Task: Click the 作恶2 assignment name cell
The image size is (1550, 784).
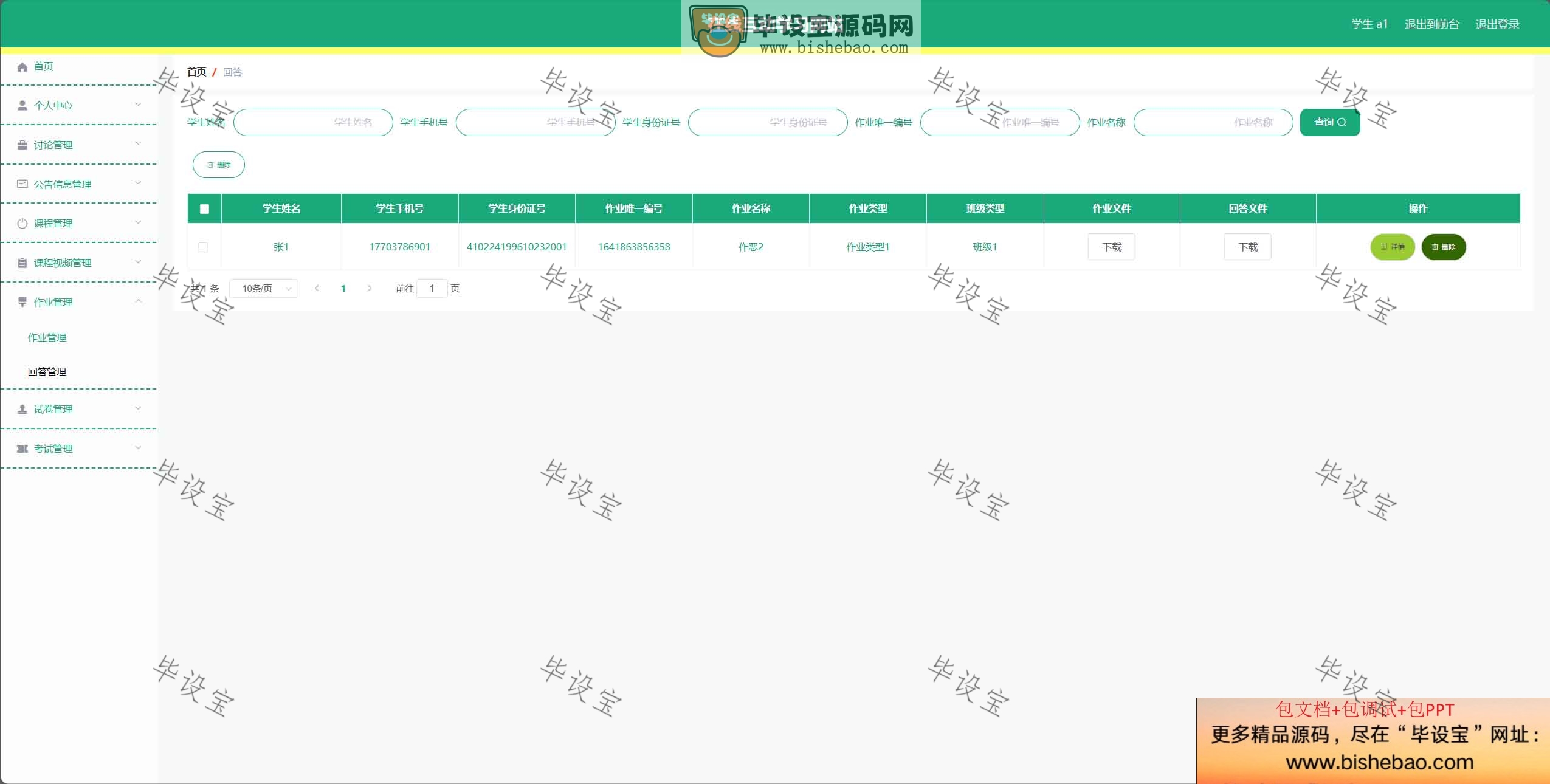Action: 751,247
